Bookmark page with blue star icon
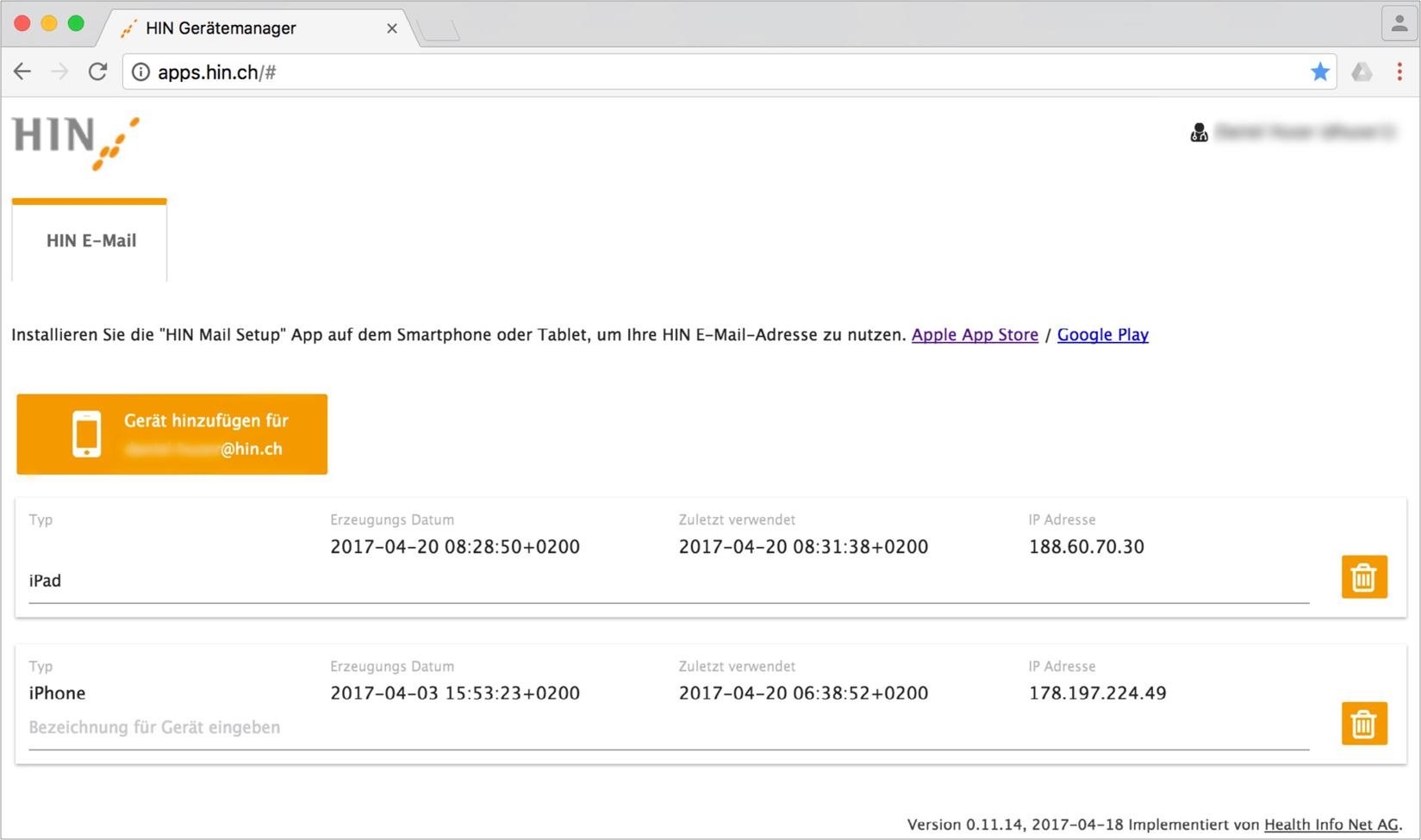 [1319, 72]
